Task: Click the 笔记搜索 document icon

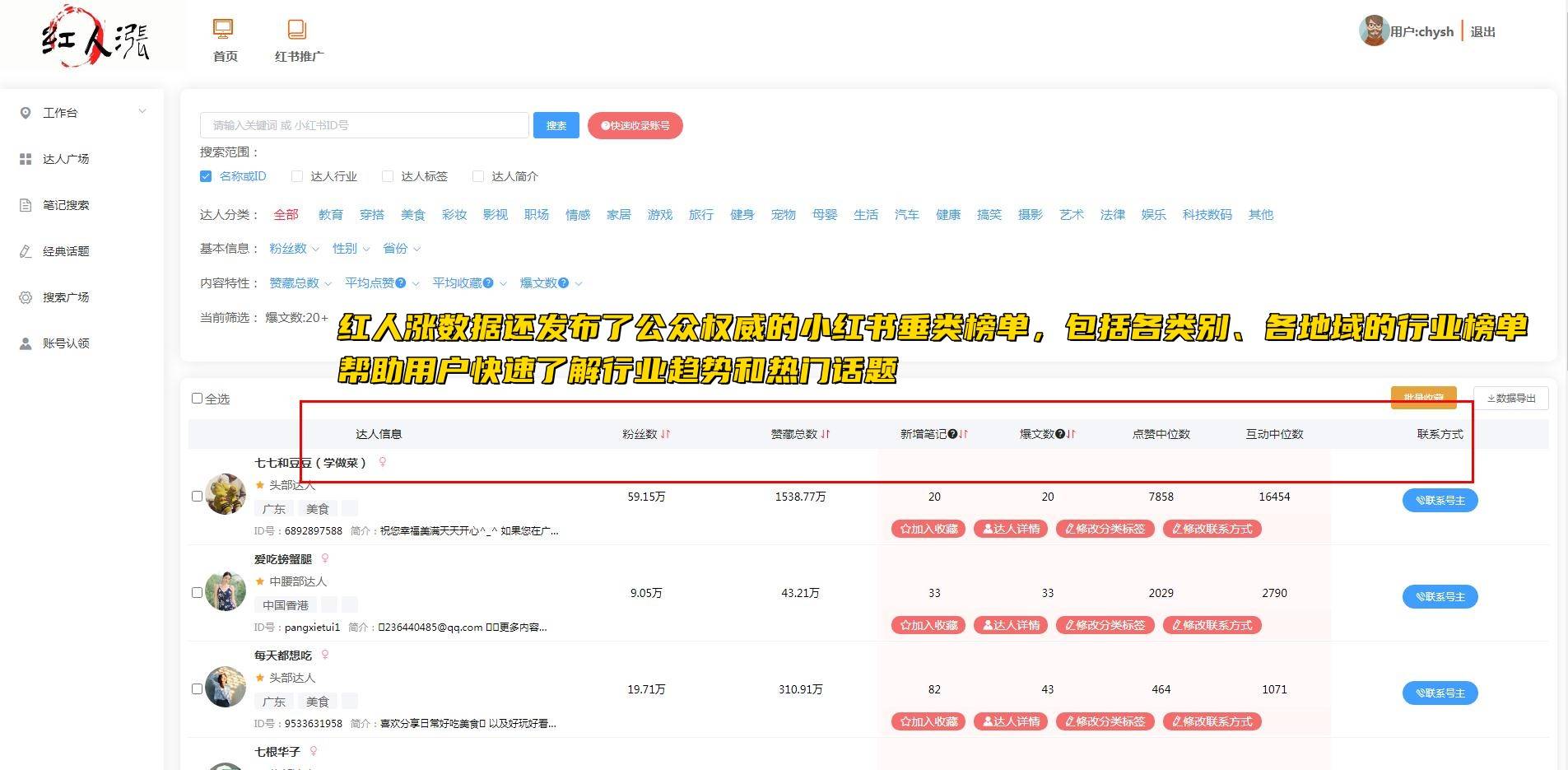Action: pos(26,205)
